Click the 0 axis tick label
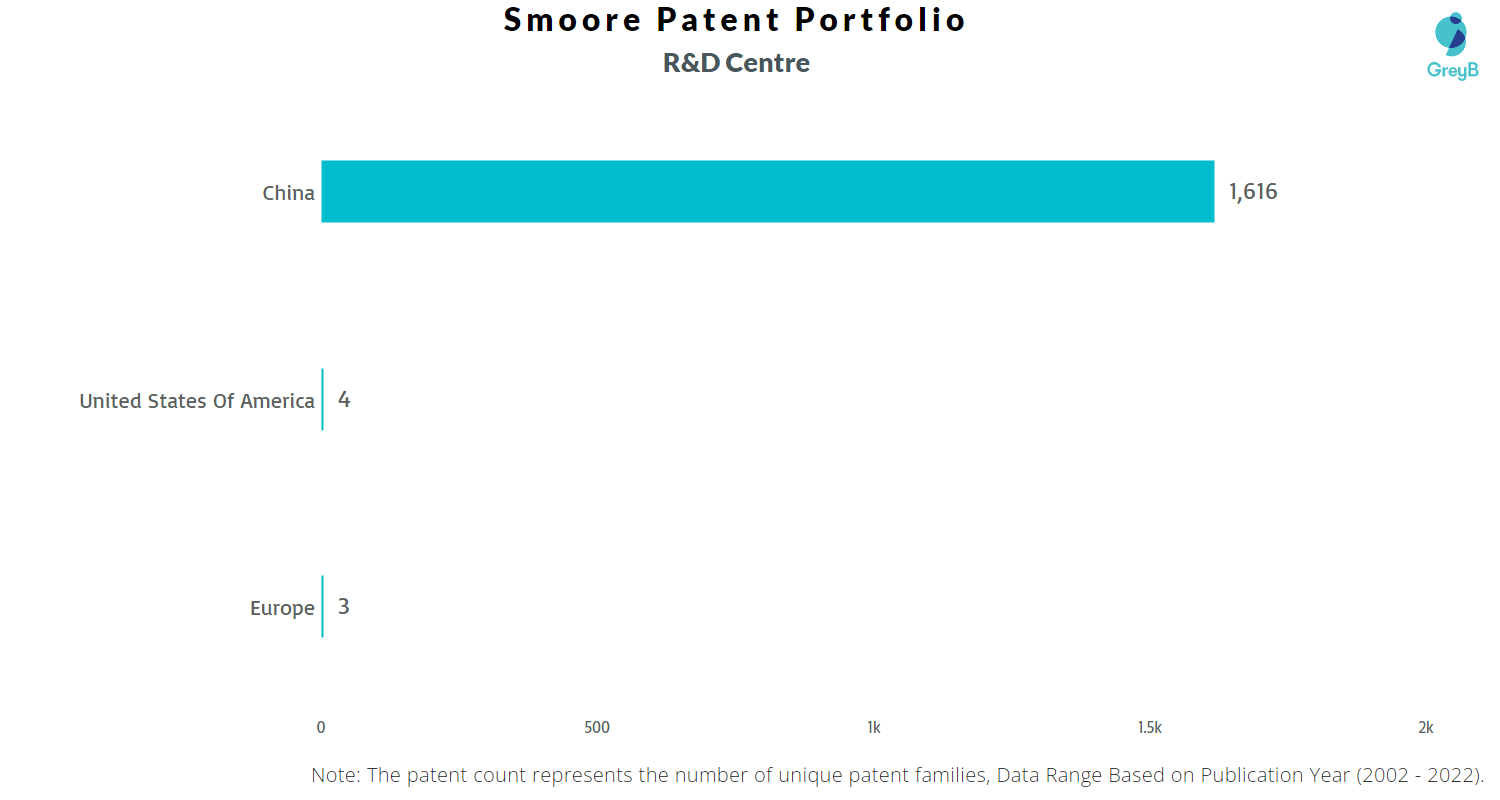 pos(321,728)
